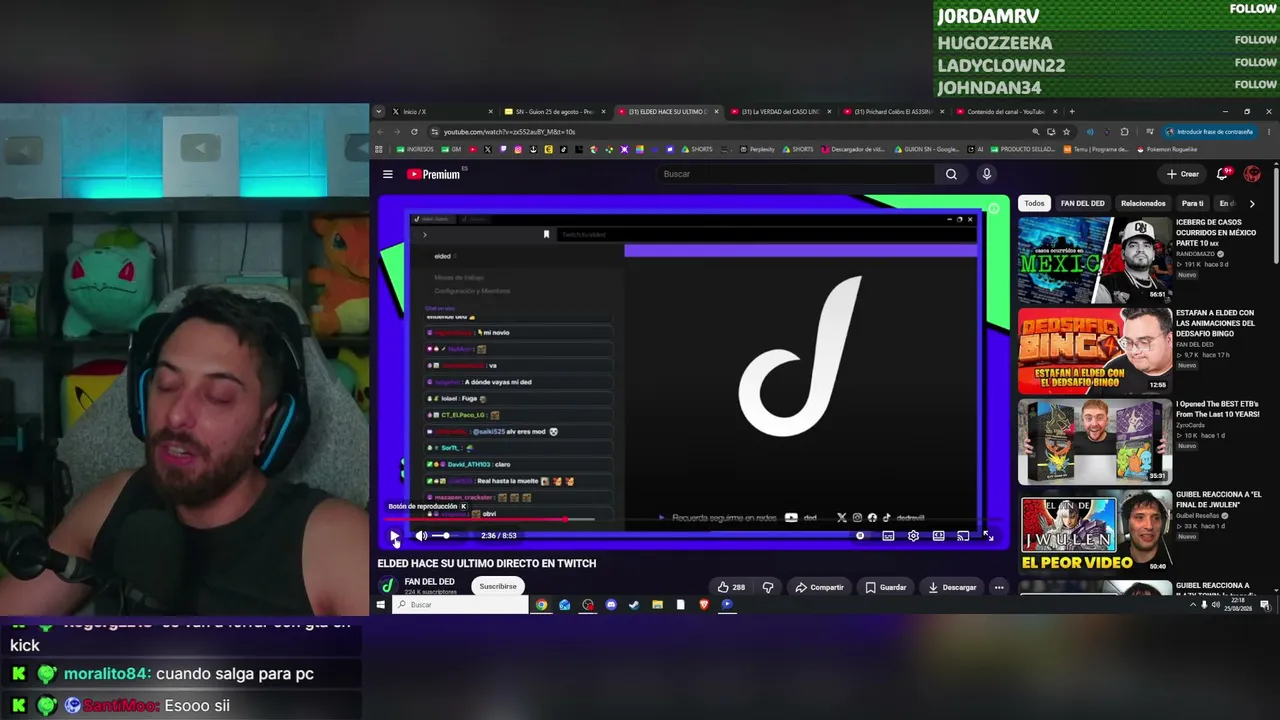Screen dimensions: 1280x720
Task: Open Brave browser from the taskbar
Action: (704, 605)
